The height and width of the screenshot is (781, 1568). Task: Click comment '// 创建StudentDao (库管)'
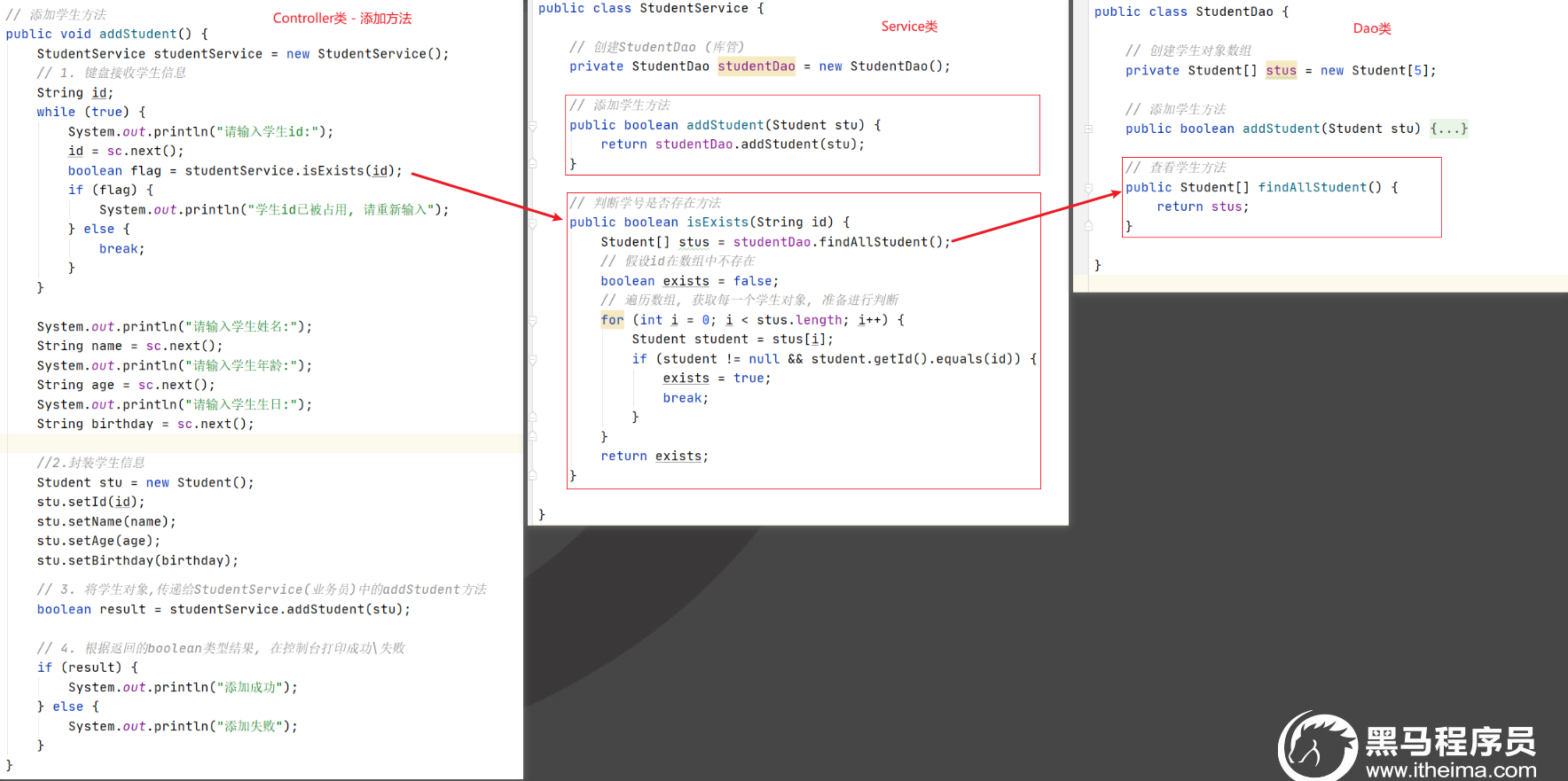657,47
